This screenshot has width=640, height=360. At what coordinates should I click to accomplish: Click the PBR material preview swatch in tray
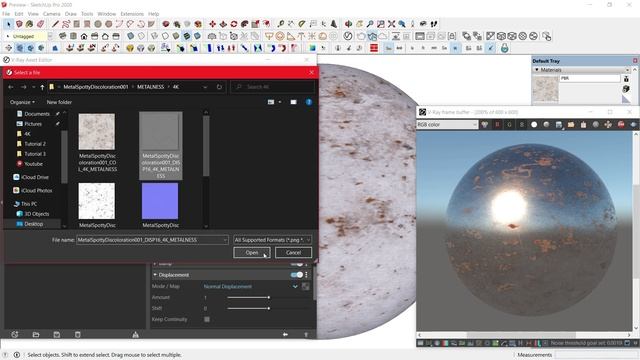545,89
